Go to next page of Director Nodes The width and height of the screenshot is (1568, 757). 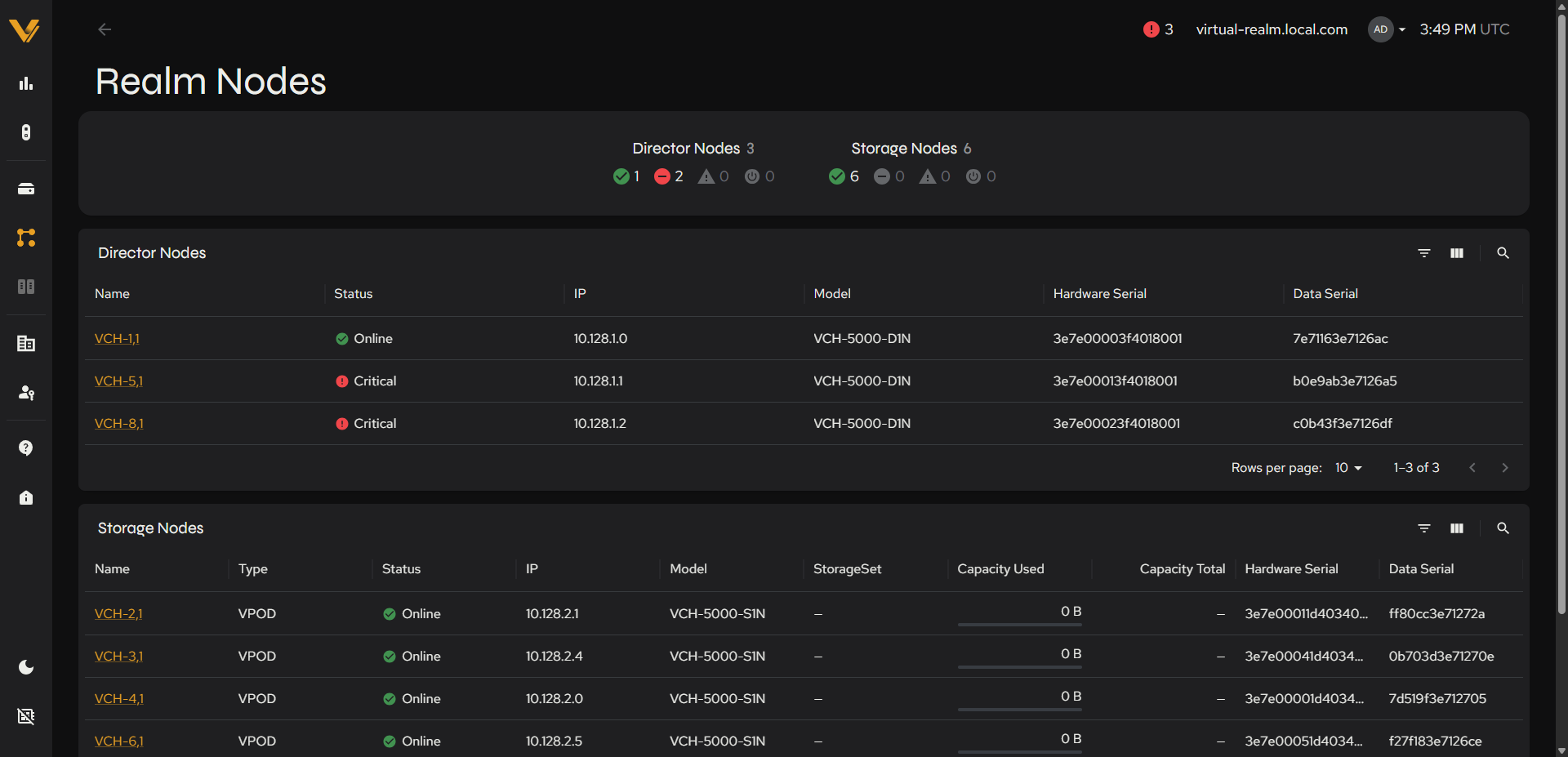pos(1505,468)
